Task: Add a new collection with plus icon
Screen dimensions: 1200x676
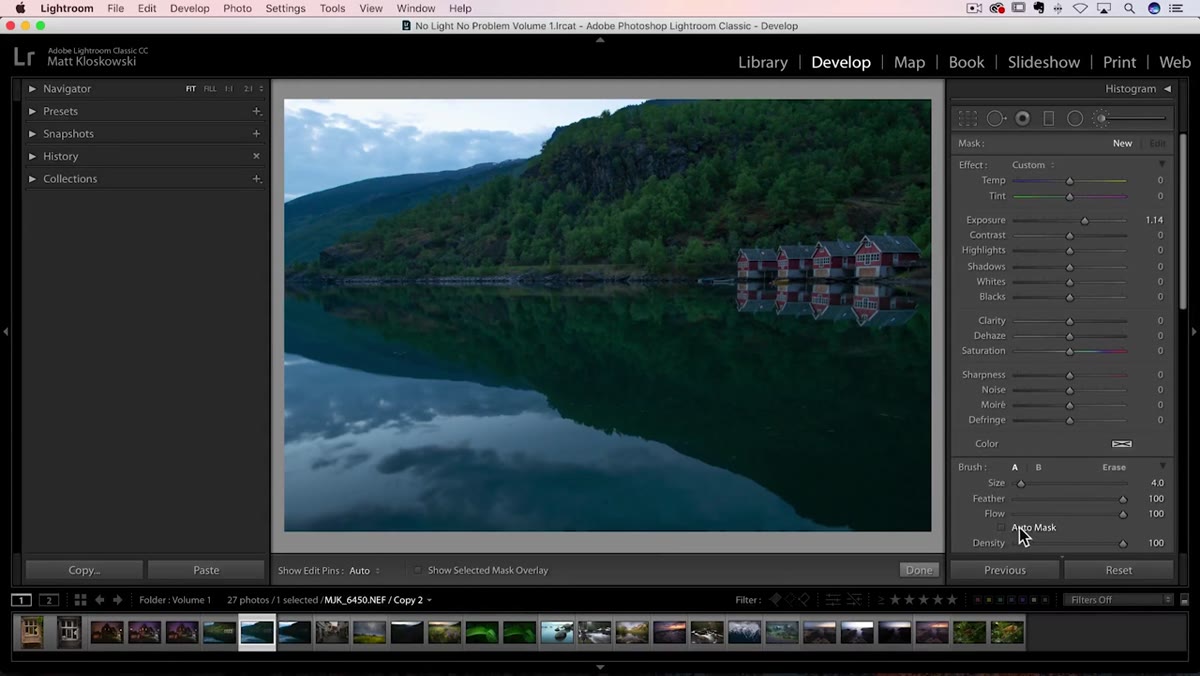Action: click(257, 179)
